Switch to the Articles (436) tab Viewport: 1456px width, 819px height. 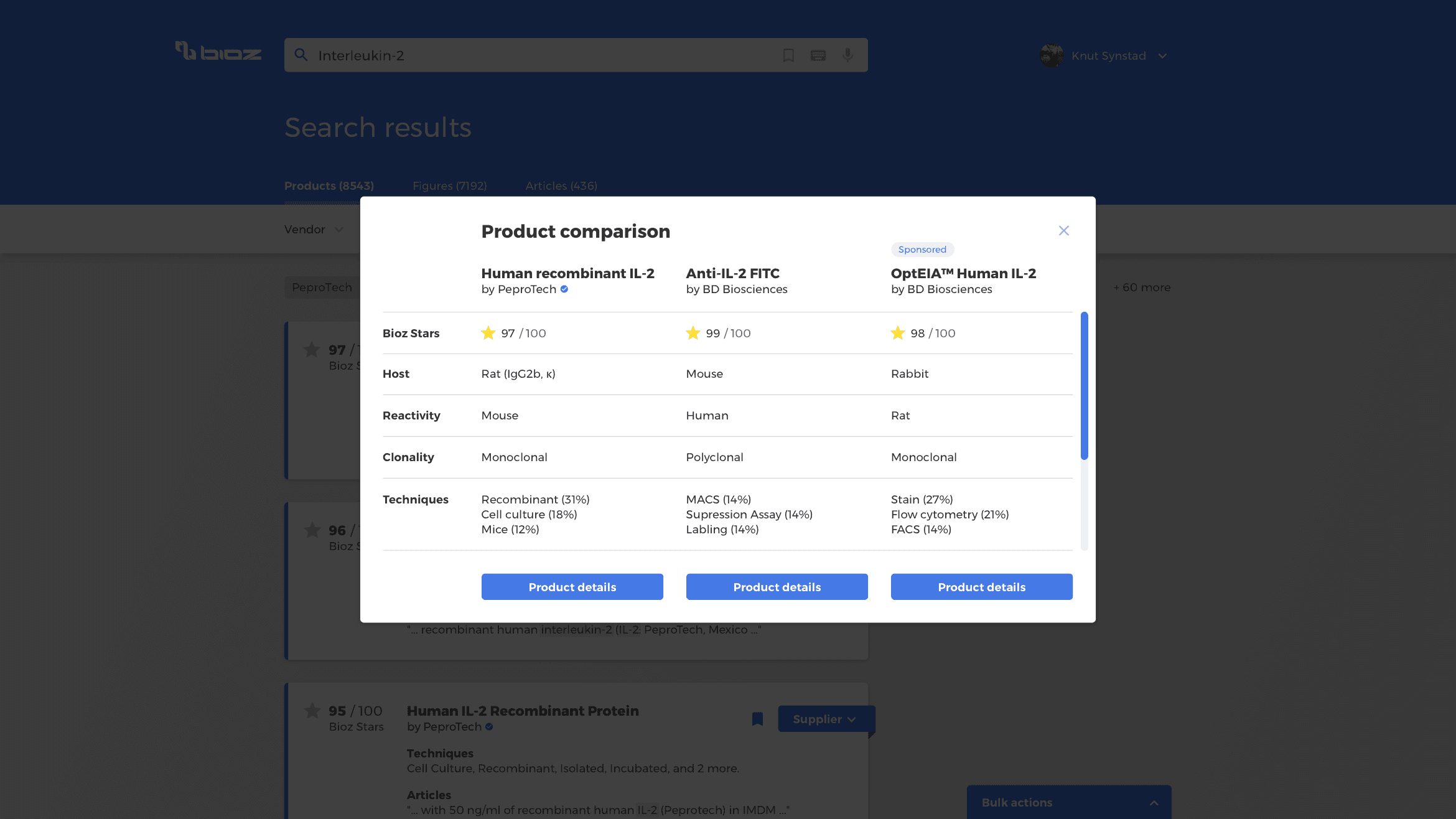click(561, 185)
